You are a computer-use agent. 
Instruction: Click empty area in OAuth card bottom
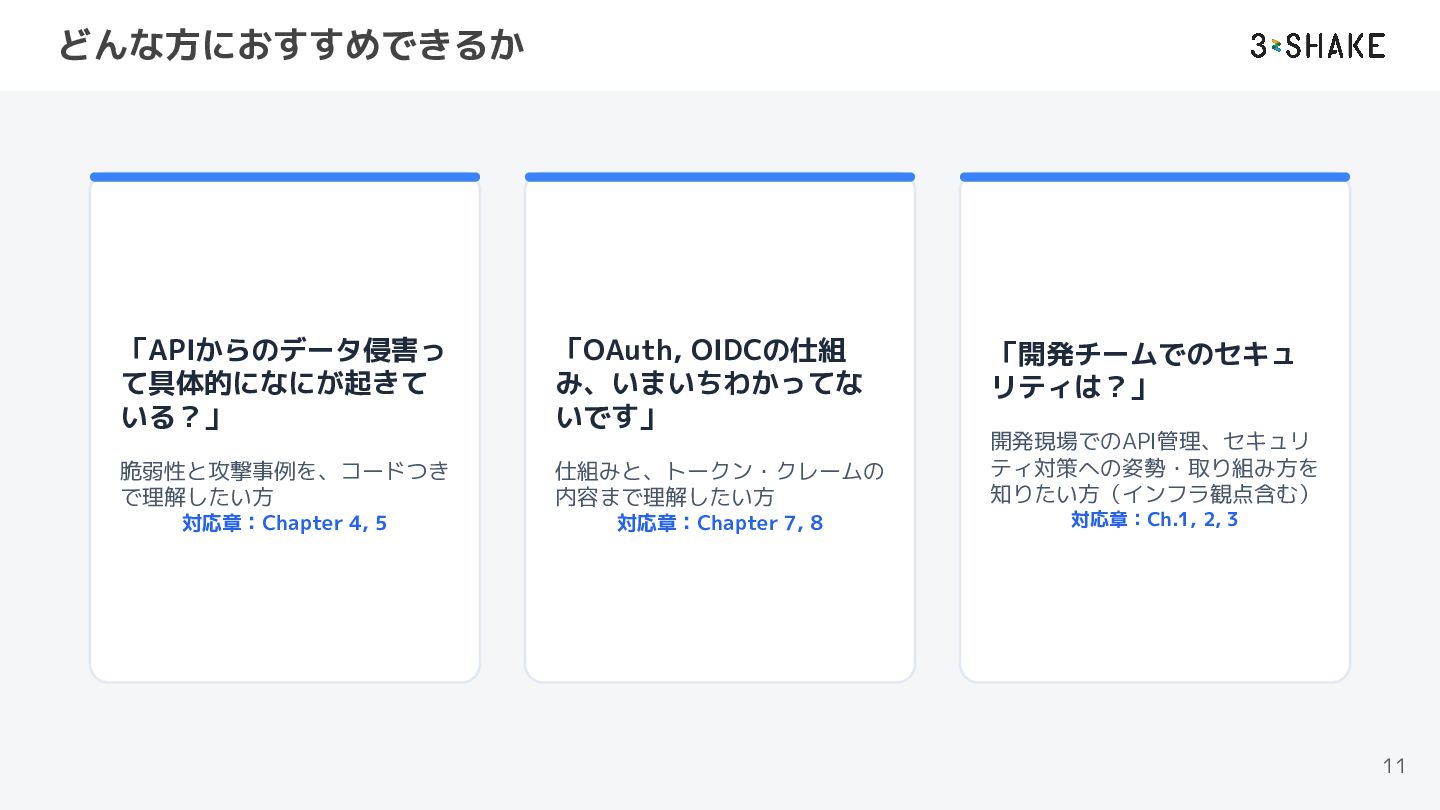click(720, 610)
